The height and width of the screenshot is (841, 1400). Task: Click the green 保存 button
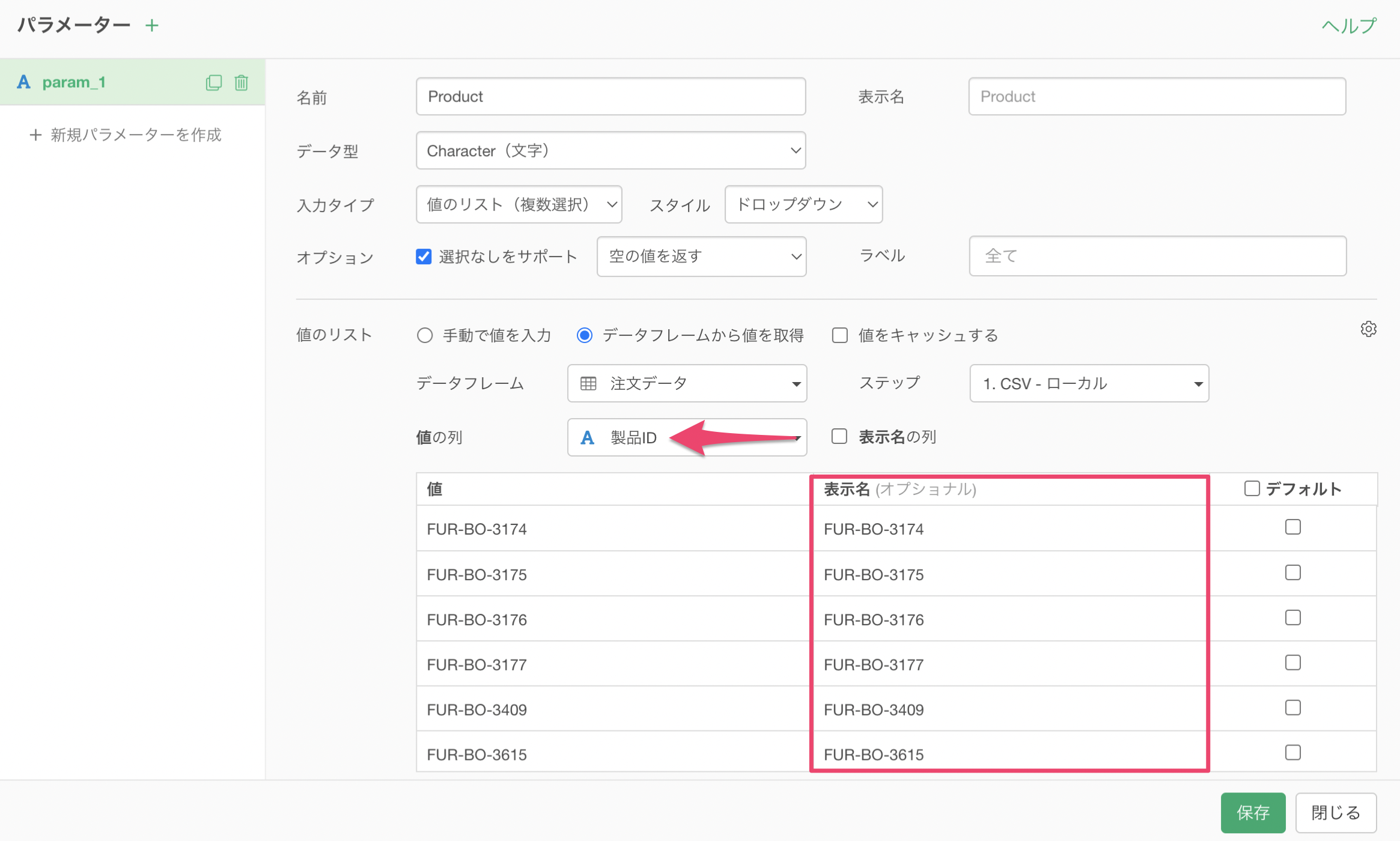[x=1253, y=812]
